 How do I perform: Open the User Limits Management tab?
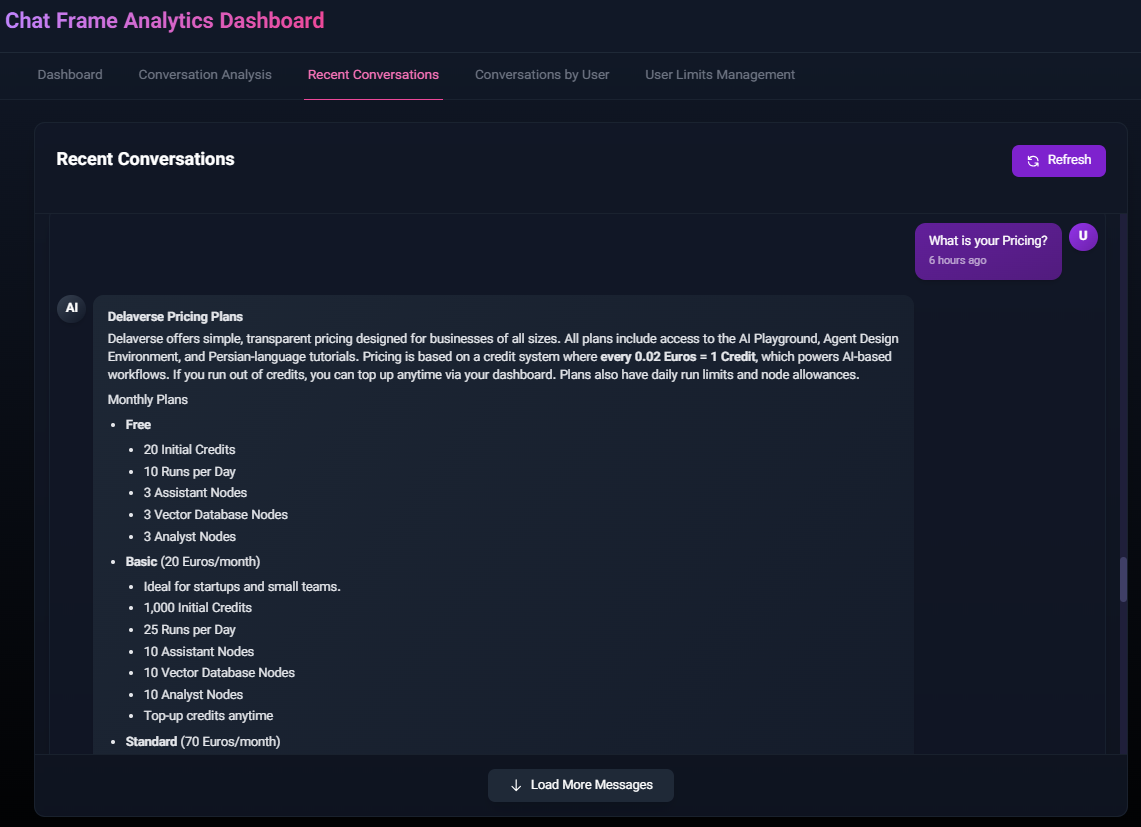click(x=720, y=75)
